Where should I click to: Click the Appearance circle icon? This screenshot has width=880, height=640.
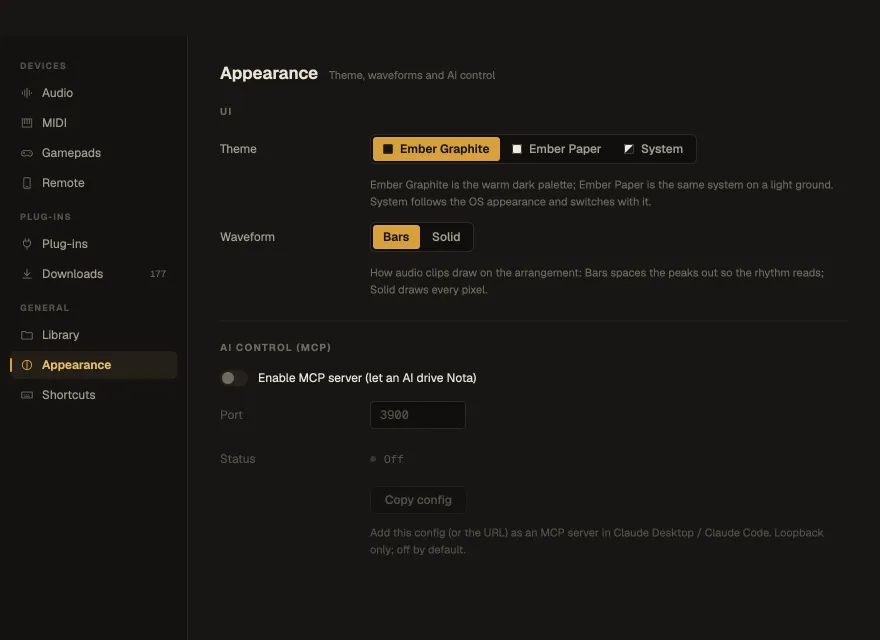26,365
